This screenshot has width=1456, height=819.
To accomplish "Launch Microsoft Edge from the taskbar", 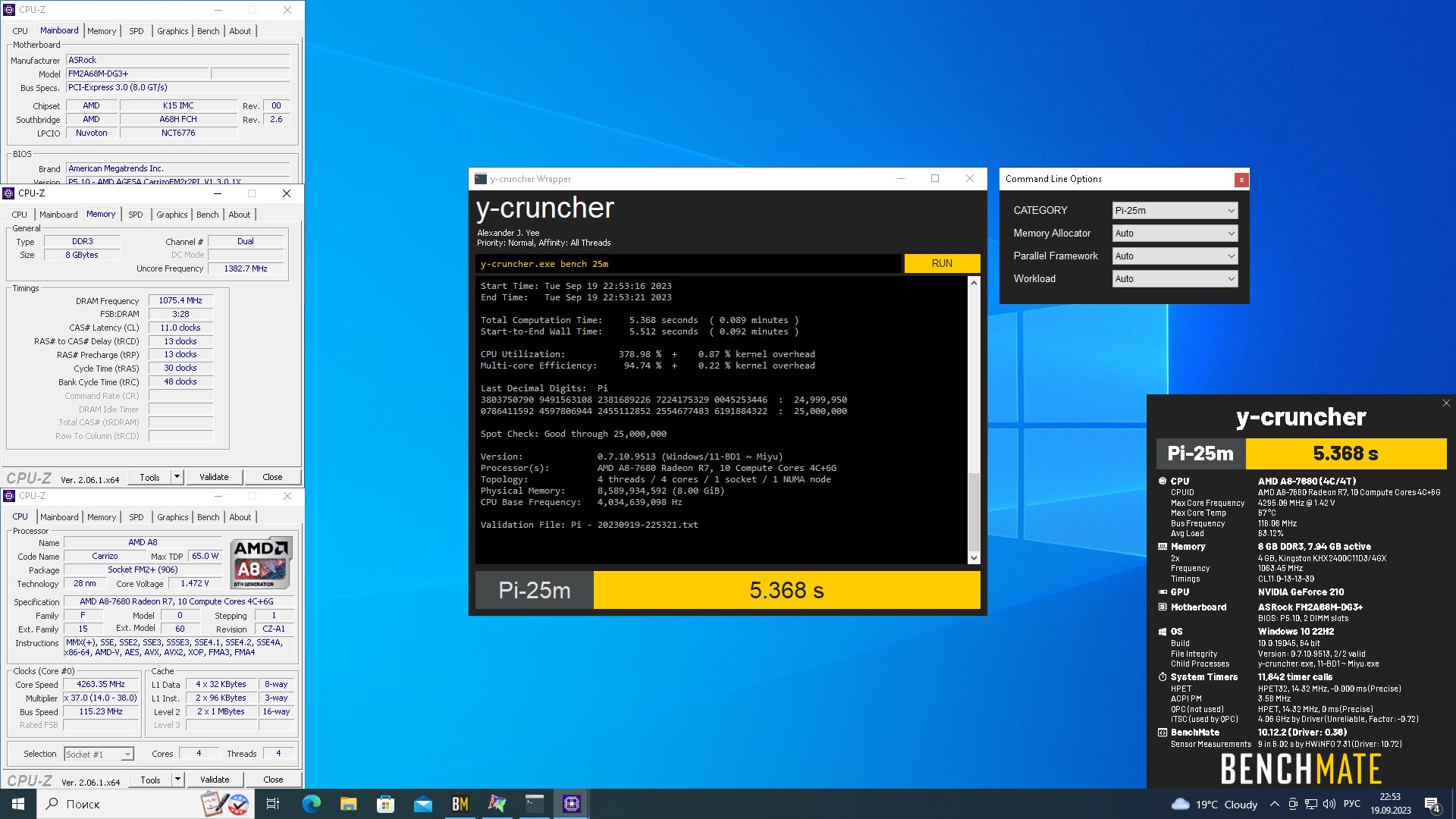I will [311, 804].
